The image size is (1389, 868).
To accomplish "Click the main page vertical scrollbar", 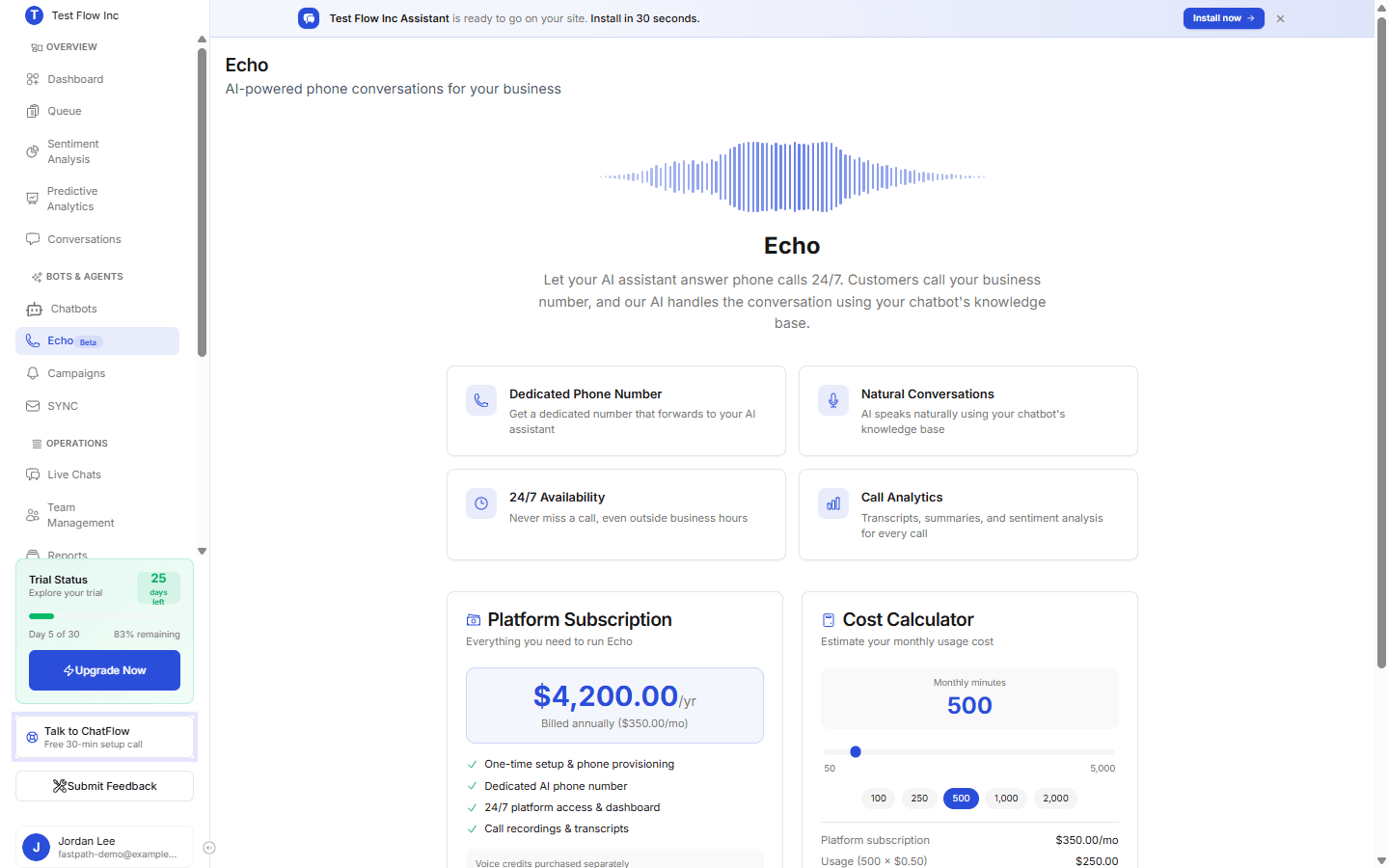I will coord(1381,342).
